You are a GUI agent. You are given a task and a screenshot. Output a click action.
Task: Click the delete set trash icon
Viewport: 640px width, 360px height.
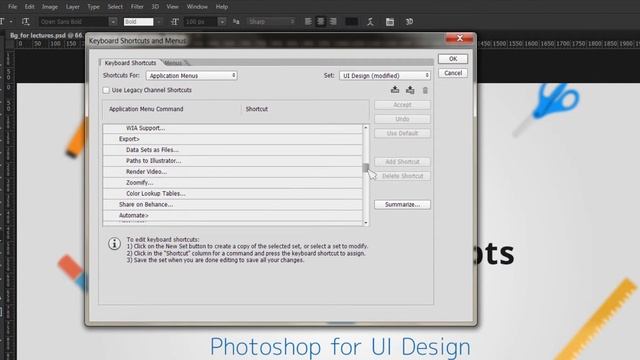pyautogui.click(x=425, y=90)
